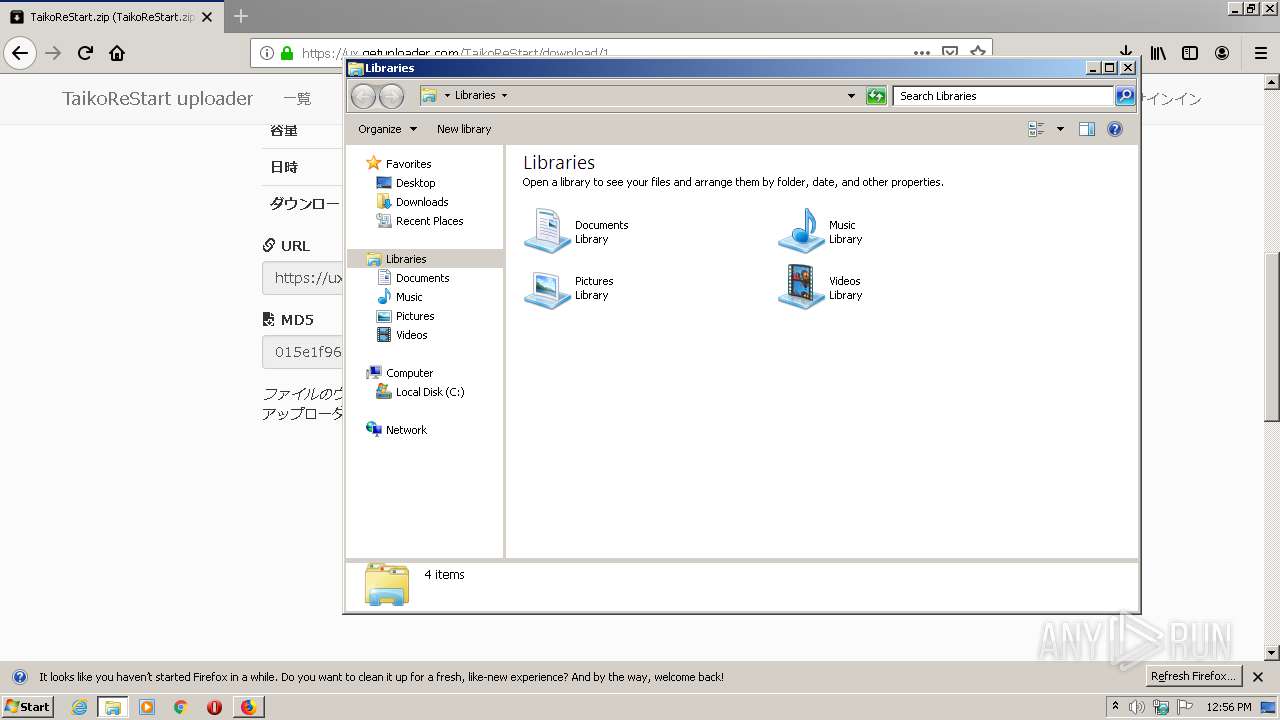
Task: Click the Explorer refresh address button
Action: [876, 96]
